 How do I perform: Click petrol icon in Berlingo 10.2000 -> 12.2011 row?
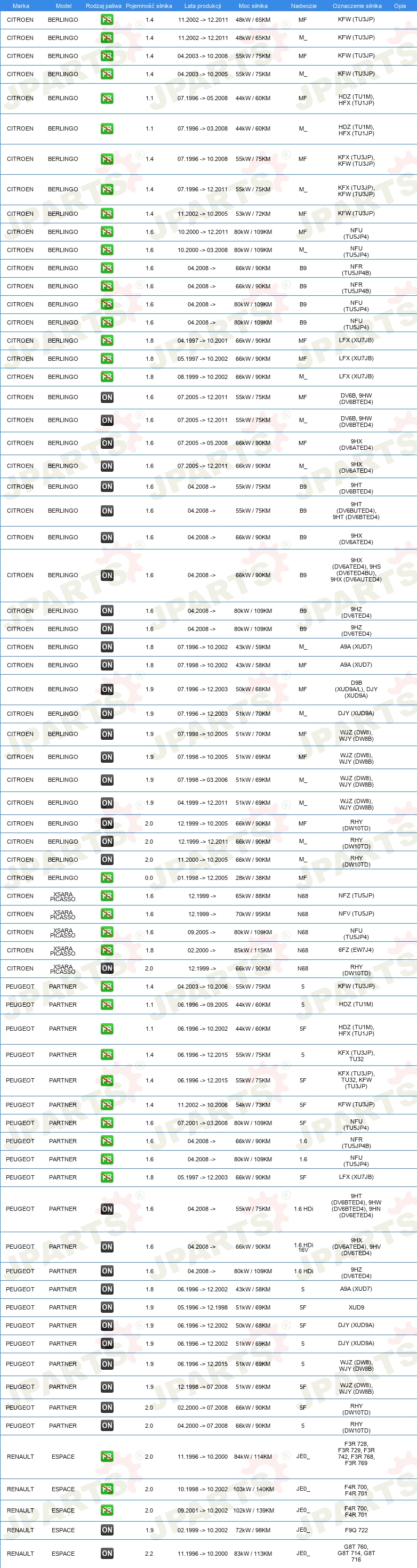(107, 232)
